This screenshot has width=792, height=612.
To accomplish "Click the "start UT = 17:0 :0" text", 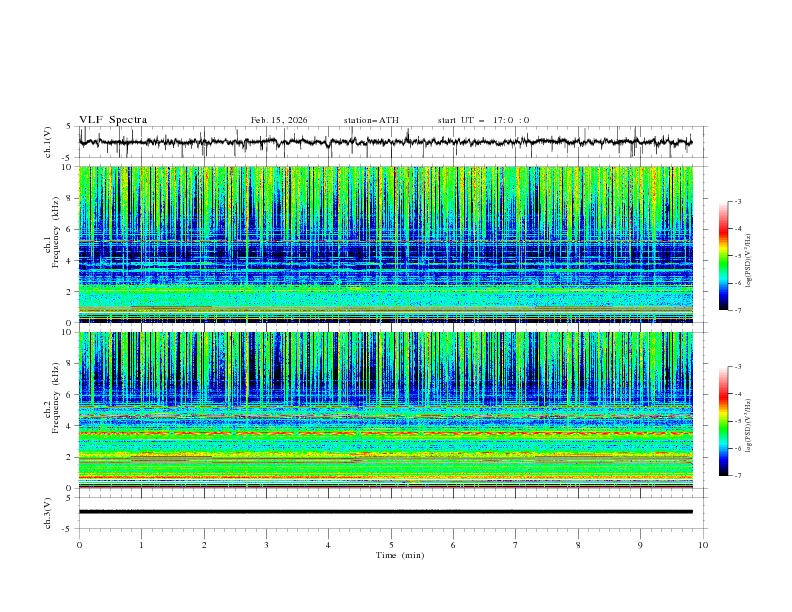I will pos(483,120).
